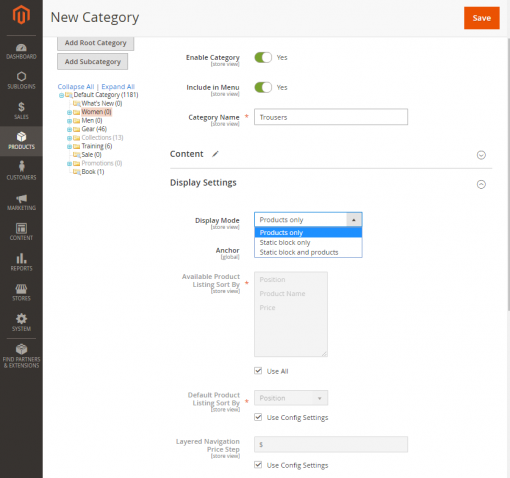Click the Category Name input field
Image resolution: width=510 pixels, height=478 pixels.
pos(331,117)
